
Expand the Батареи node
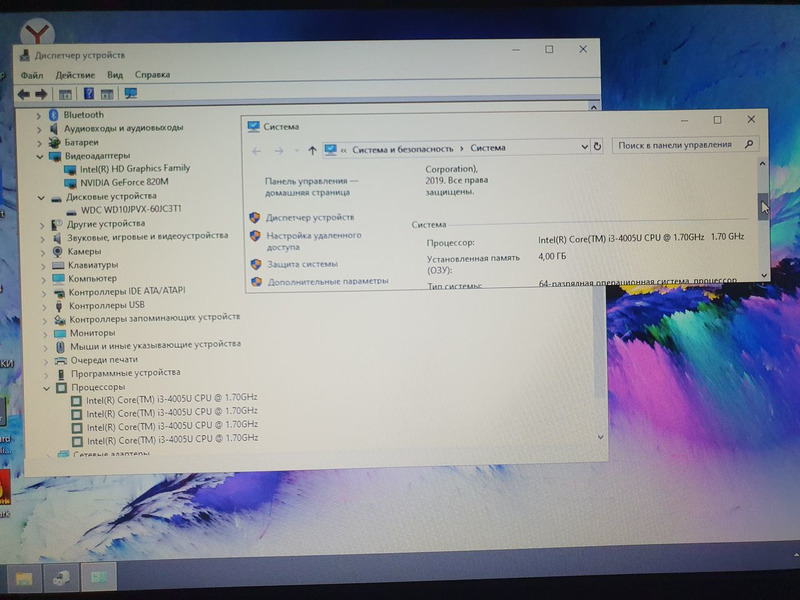[x=40, y=143]
